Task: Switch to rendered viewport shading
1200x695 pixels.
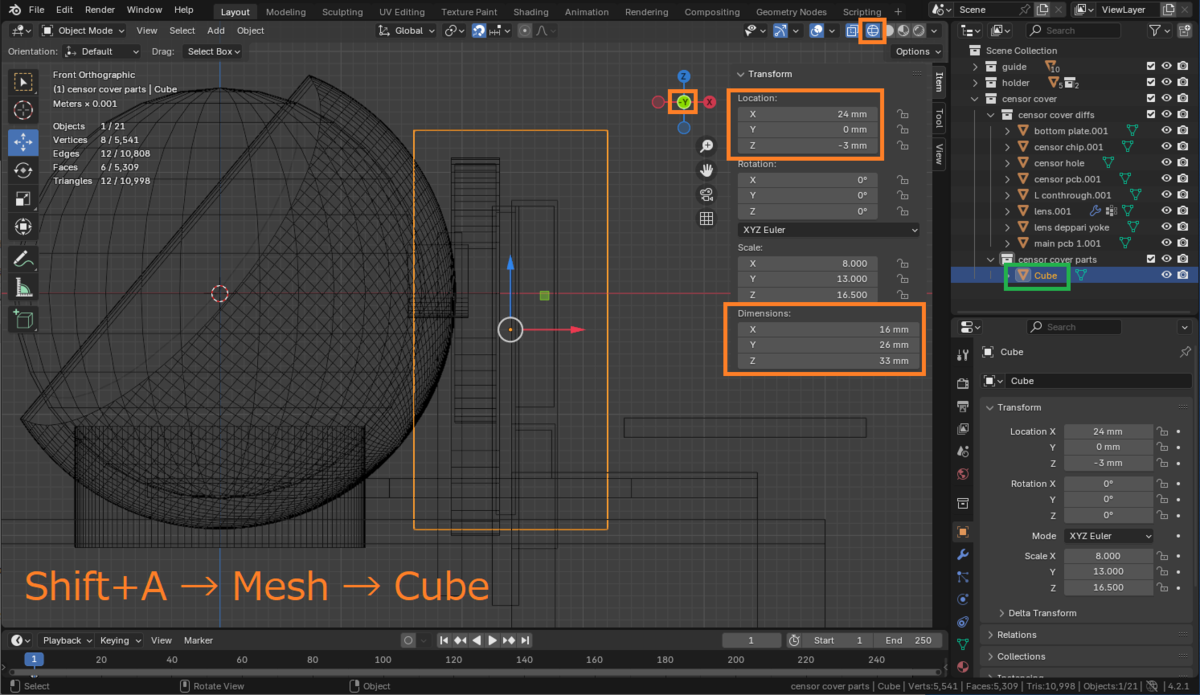Action: point(919,30)
